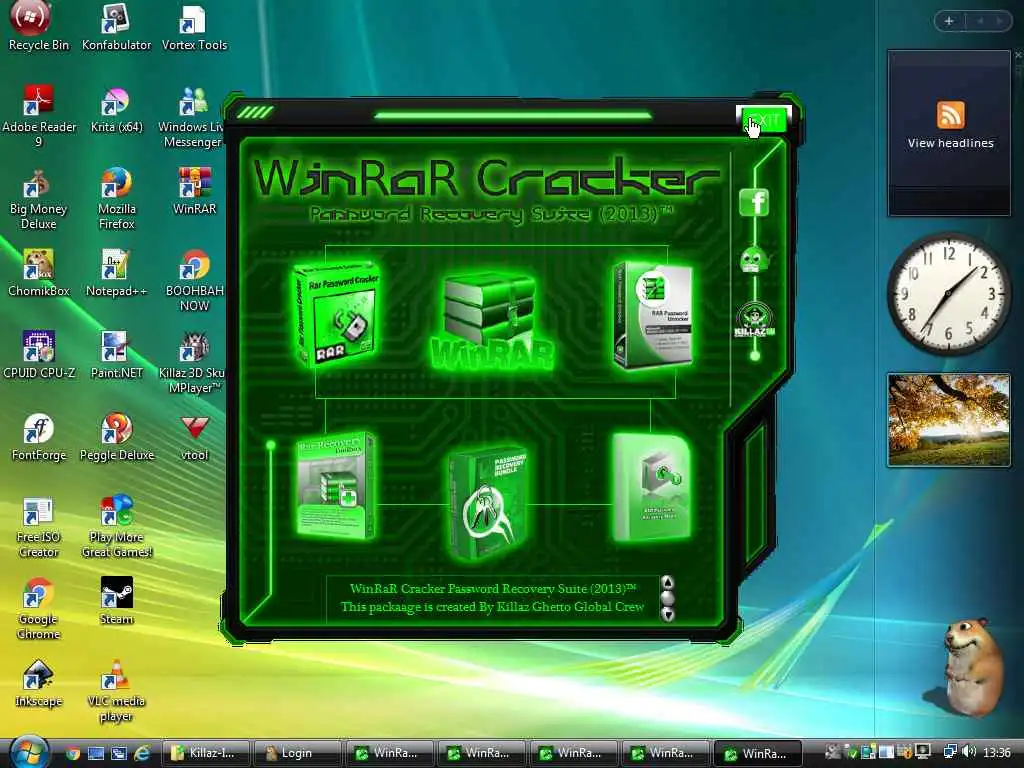This screenshot has height=768, width=1024.
Task: Select the Free ISO Creator shortcut
Action: tap(39, 528)
